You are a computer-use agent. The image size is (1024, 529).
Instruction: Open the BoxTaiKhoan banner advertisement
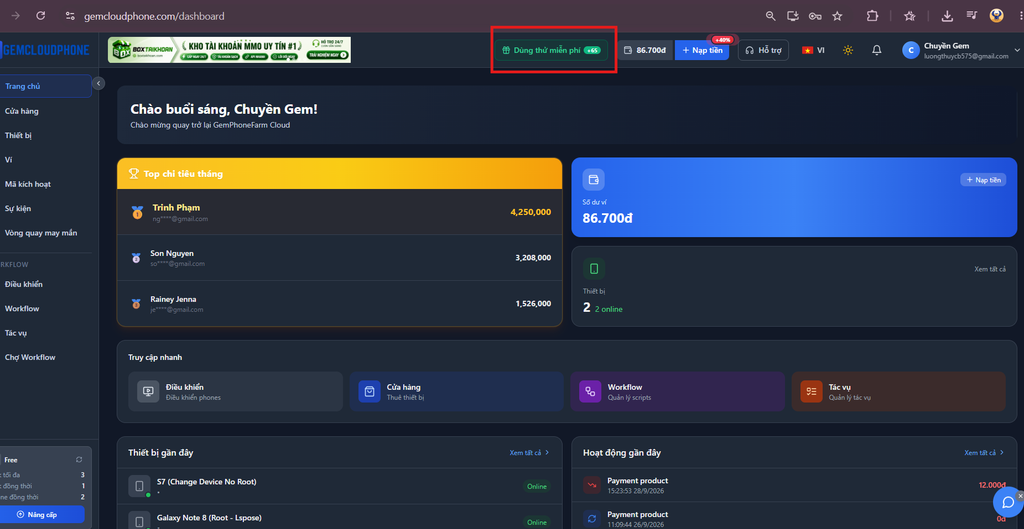tap(229, 50)
